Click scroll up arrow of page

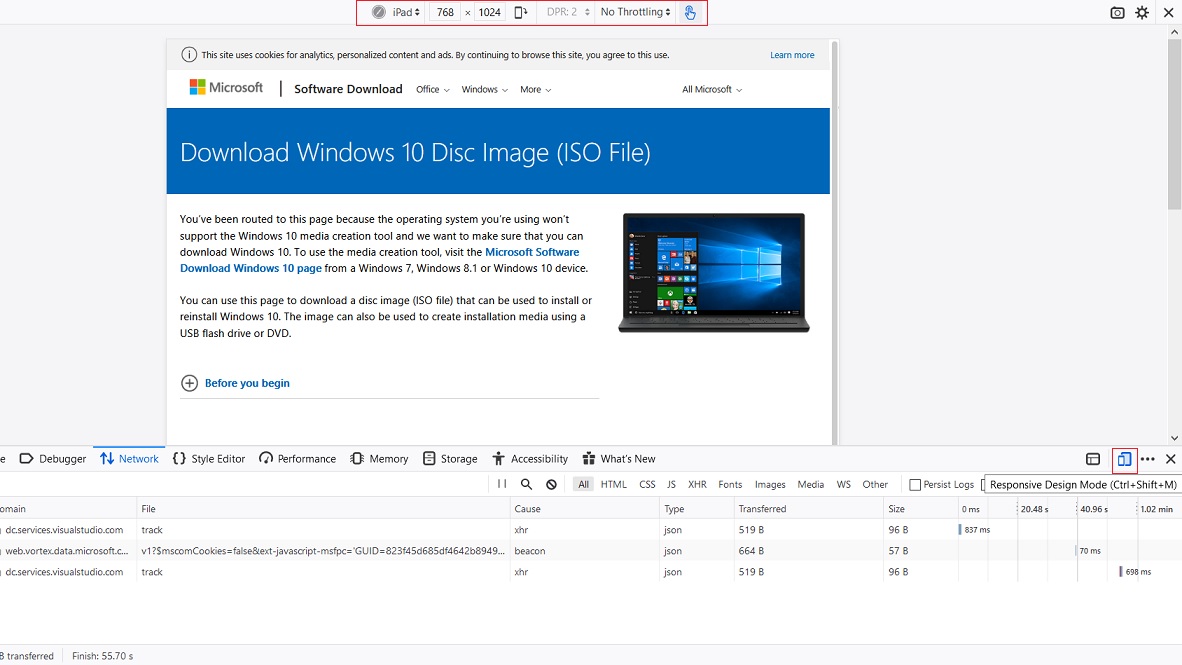[x=1174, y=32]
